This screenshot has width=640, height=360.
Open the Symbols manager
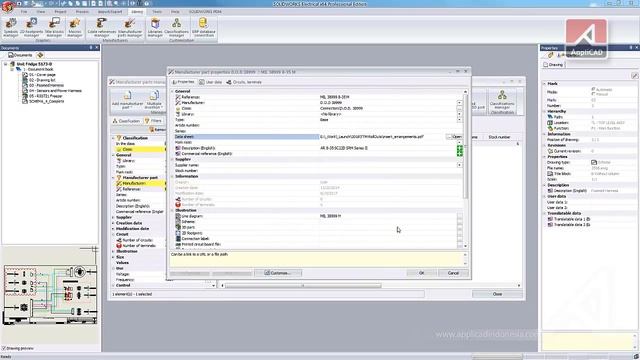coord(11,27)
